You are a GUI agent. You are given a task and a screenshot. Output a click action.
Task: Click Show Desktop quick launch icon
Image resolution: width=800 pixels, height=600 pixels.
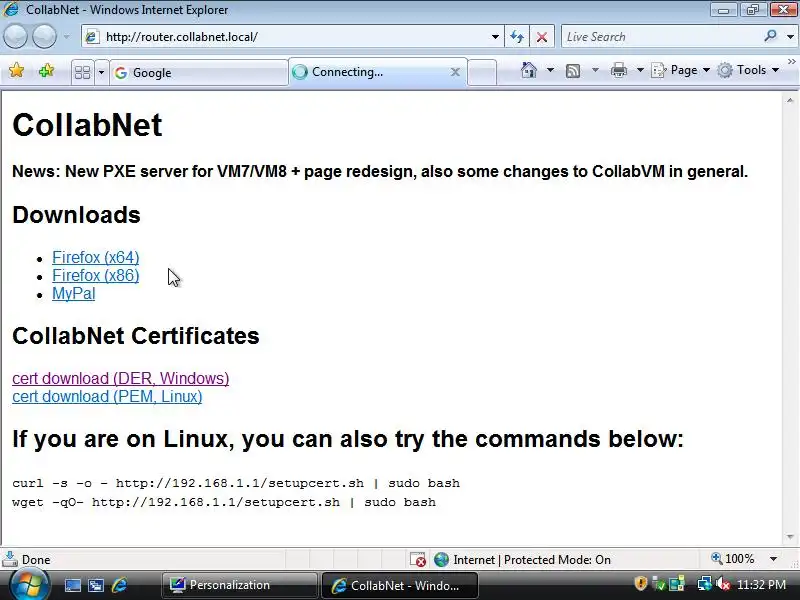click(72, 585)
